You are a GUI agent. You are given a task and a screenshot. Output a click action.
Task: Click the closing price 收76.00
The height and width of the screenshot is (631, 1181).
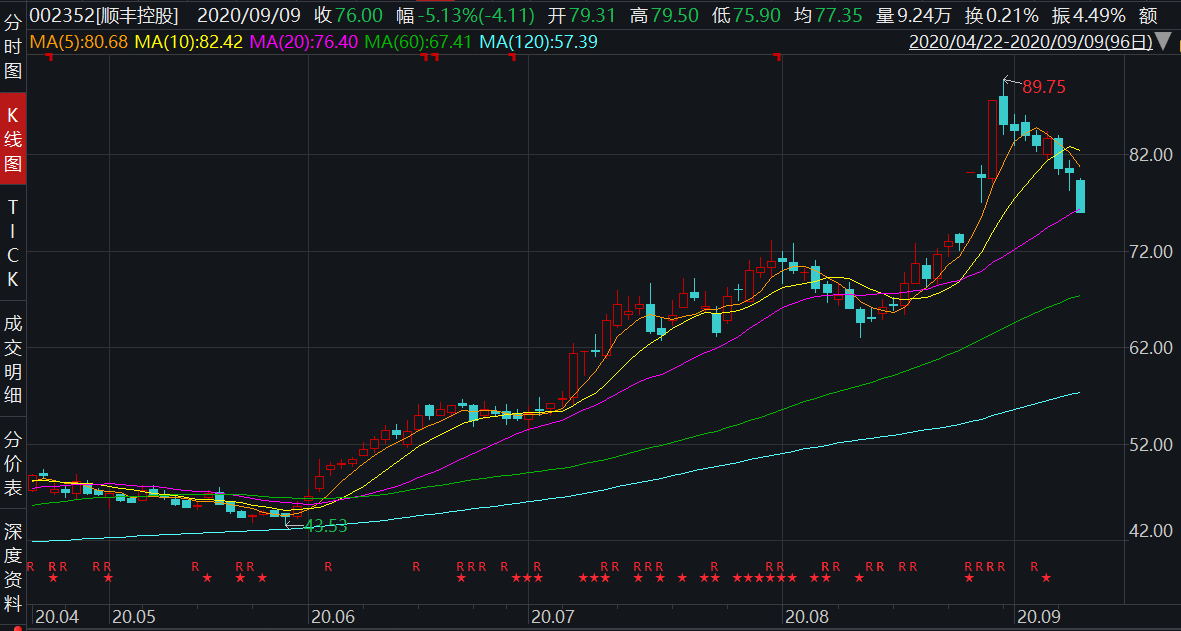(349, 15)
